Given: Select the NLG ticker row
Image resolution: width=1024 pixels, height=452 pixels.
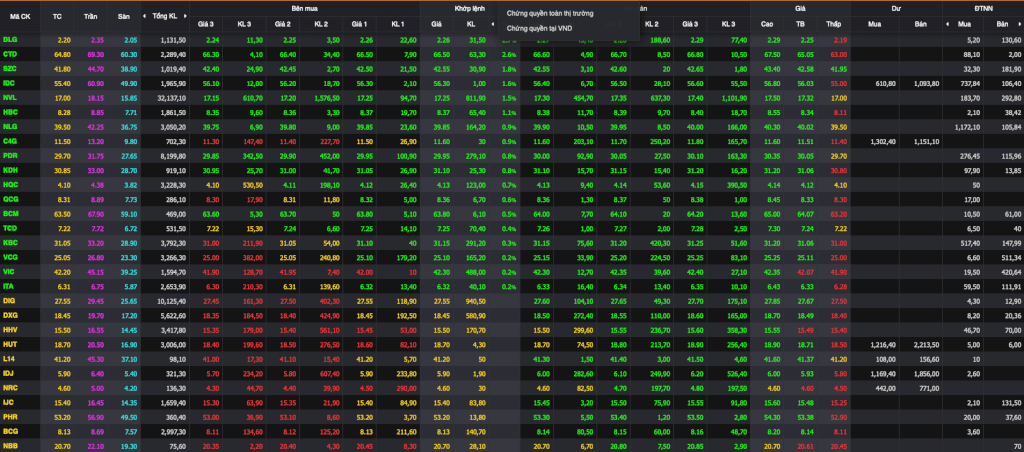Looking at the screenshot, I should tap(10, 126).
